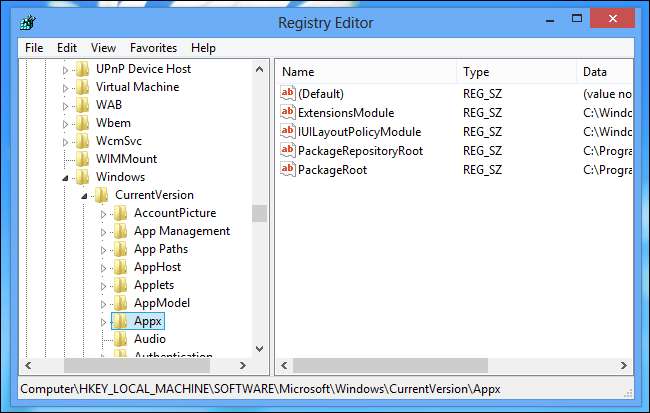The height and width of the screenshot is (413, 650).
Task: Sort values by Name column header
Action: [x=366, y=72]
